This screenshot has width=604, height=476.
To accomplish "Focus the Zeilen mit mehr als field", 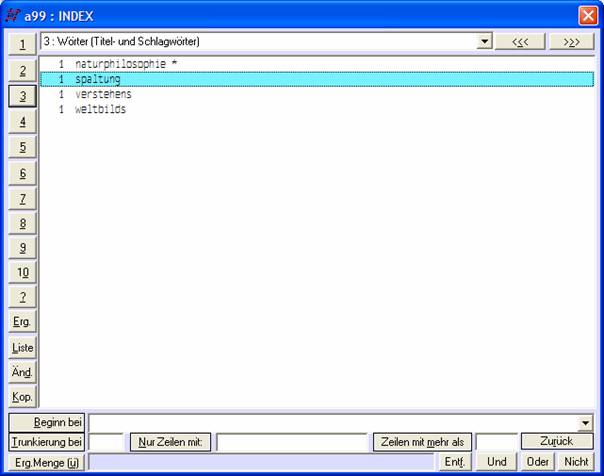I will 497,442.
